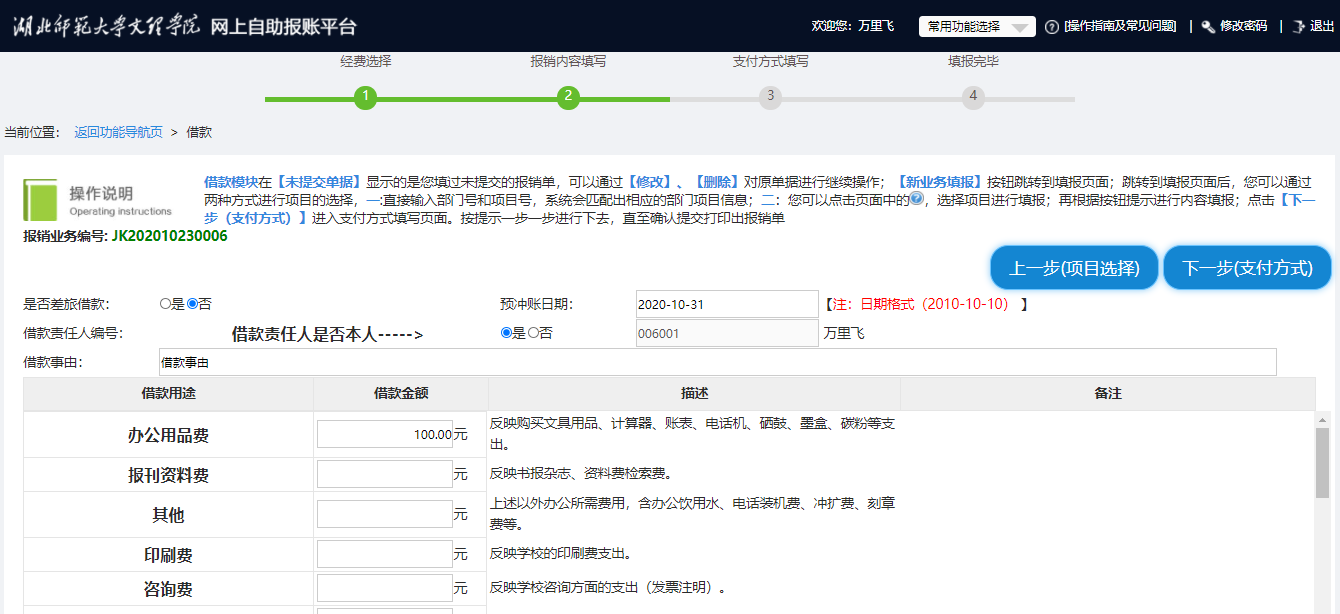This screenshot has width=1340, height=614.
Task: Click 返回功能导航页 breadcrumb link
Action: pyautogui.click(x=118, y=132)
